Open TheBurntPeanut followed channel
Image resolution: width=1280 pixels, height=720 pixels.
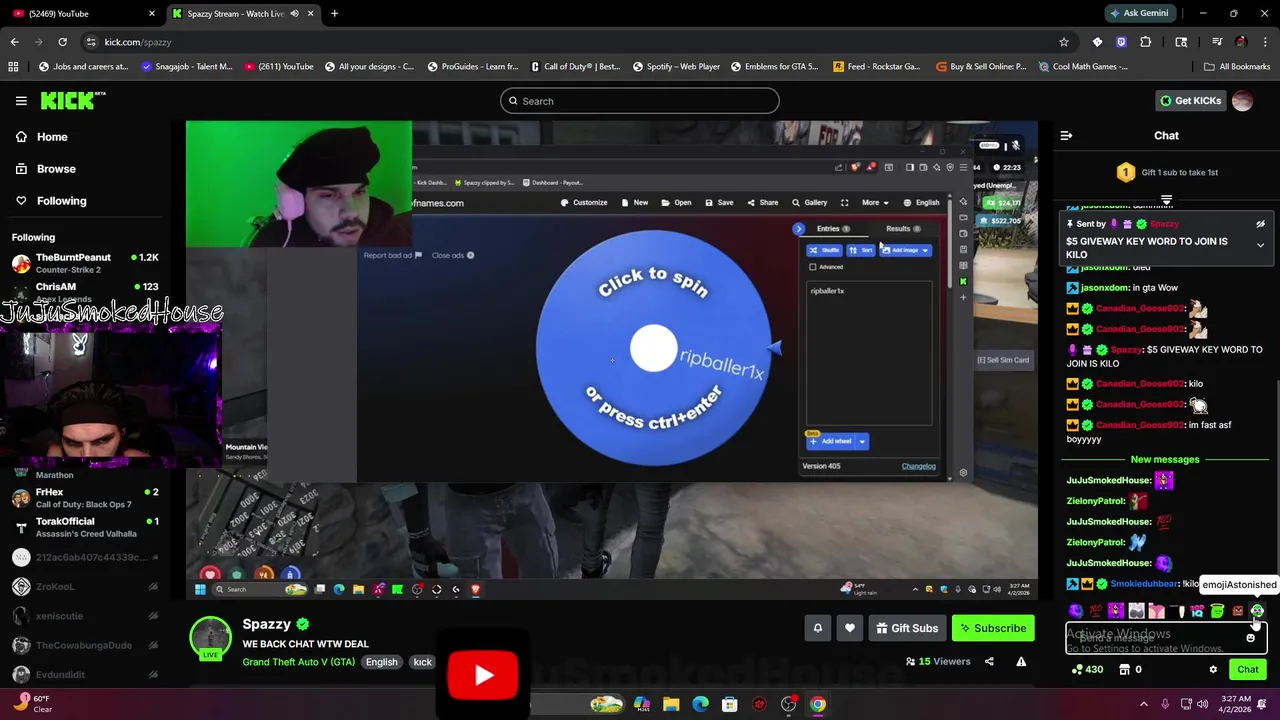85,263
